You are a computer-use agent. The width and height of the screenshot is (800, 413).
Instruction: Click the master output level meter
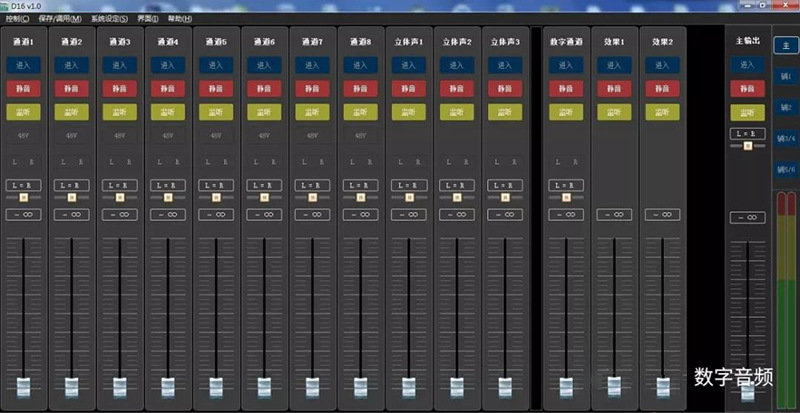click(x=786, y=301)
